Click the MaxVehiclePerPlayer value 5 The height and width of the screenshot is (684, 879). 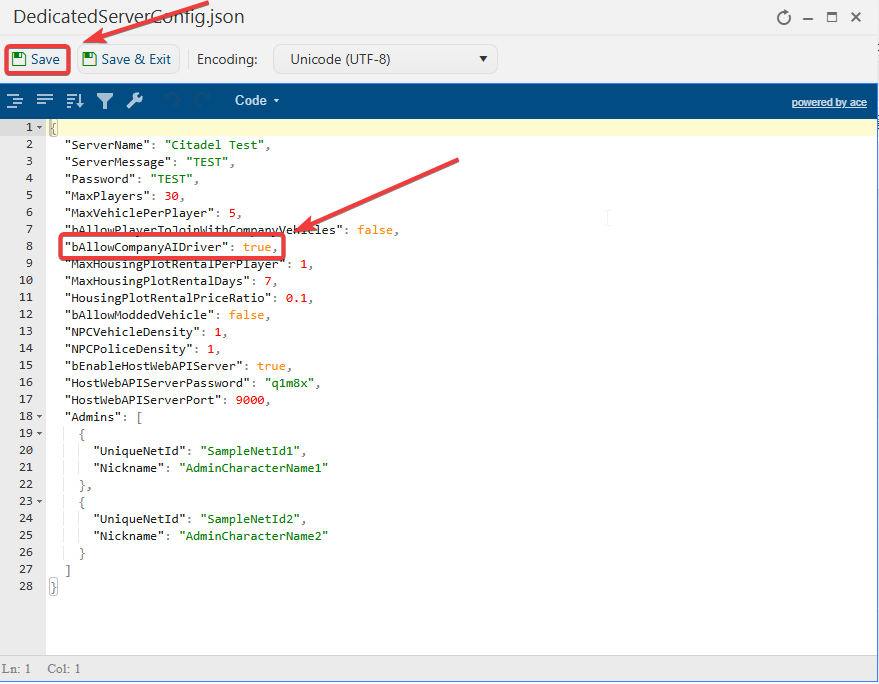click(232, 213)
